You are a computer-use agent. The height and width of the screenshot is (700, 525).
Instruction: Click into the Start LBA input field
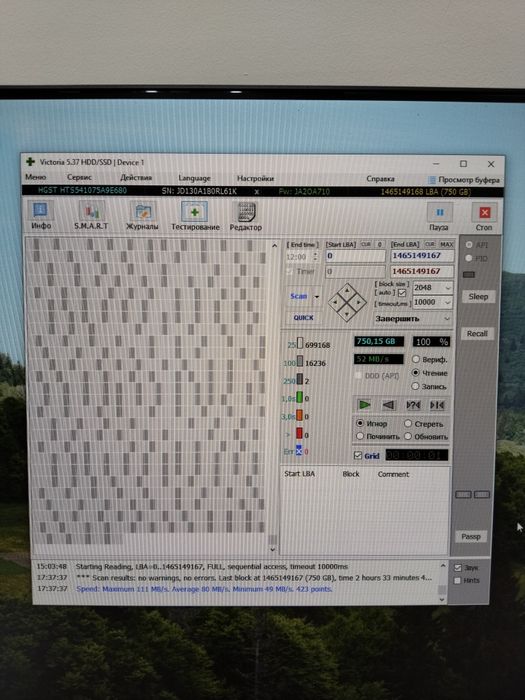pyautogui.click(x=355, y=256)
